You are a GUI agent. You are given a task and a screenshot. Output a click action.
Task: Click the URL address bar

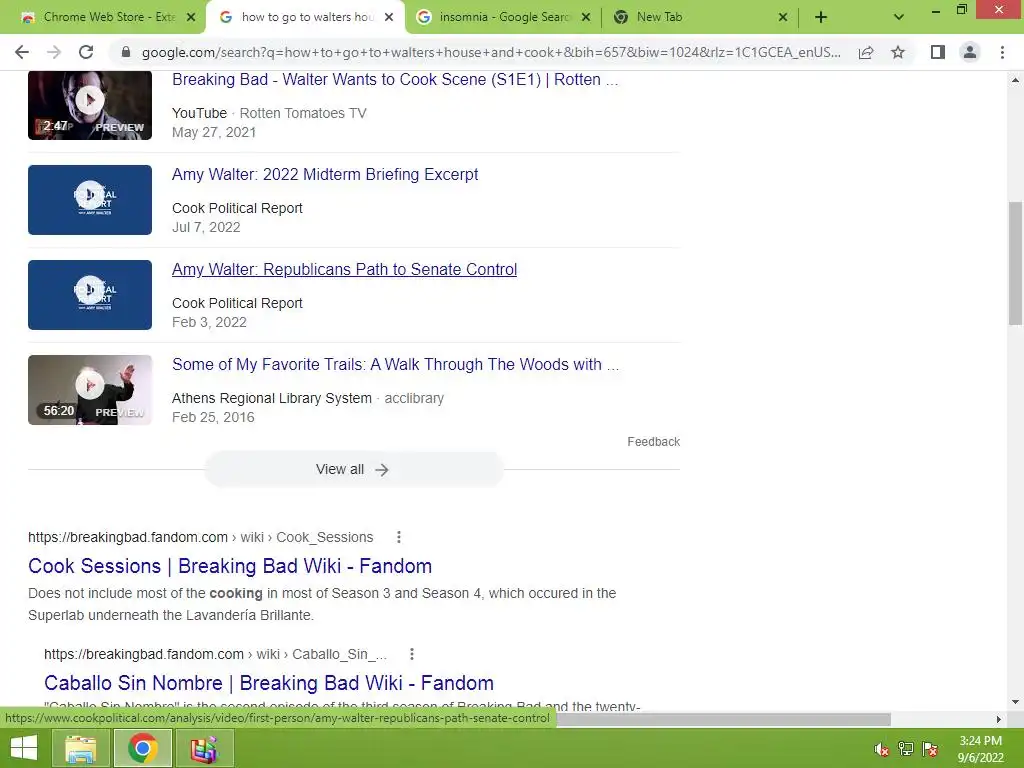click(x=491, y=52)
